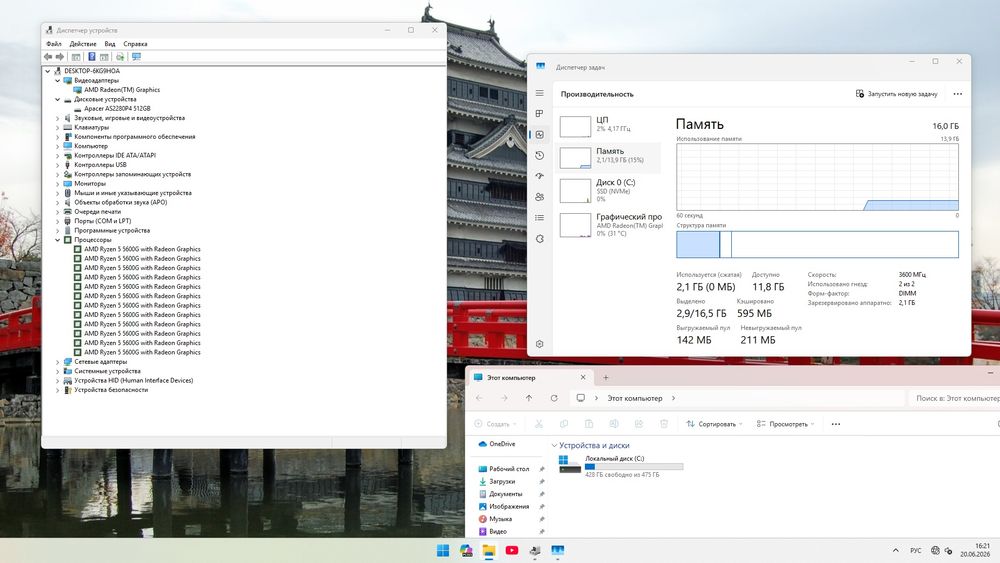Open Документы in Explorer sidebar
Image resolution: width=1000 pixels, height=563 pixels.
(x=505, y=494)
